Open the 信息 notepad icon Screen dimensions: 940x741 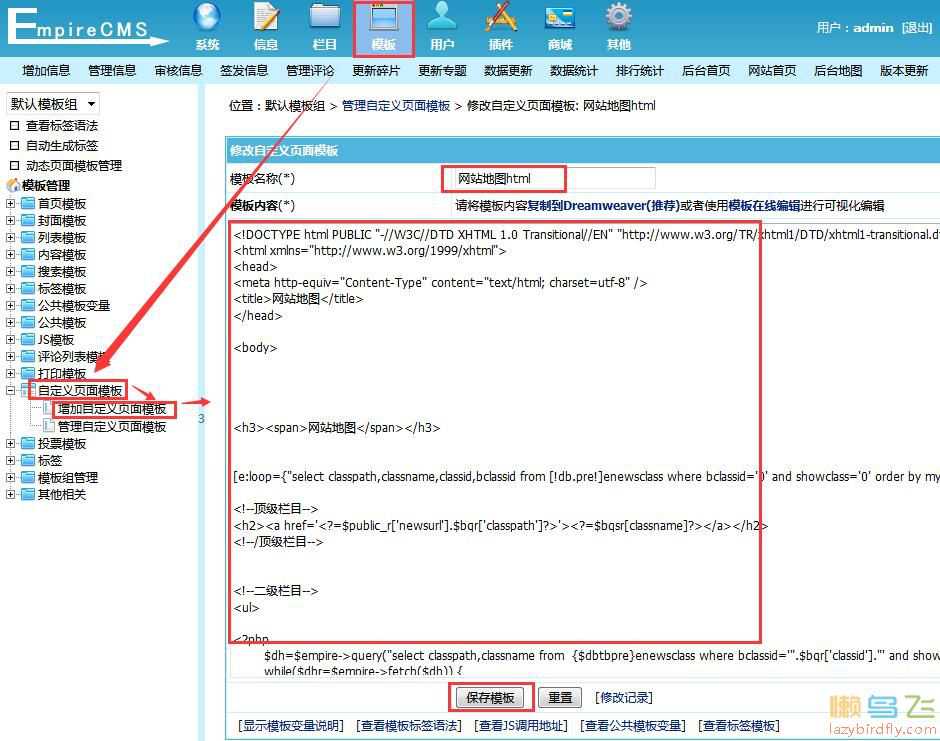pyautogui.click(x=266, y=18)
